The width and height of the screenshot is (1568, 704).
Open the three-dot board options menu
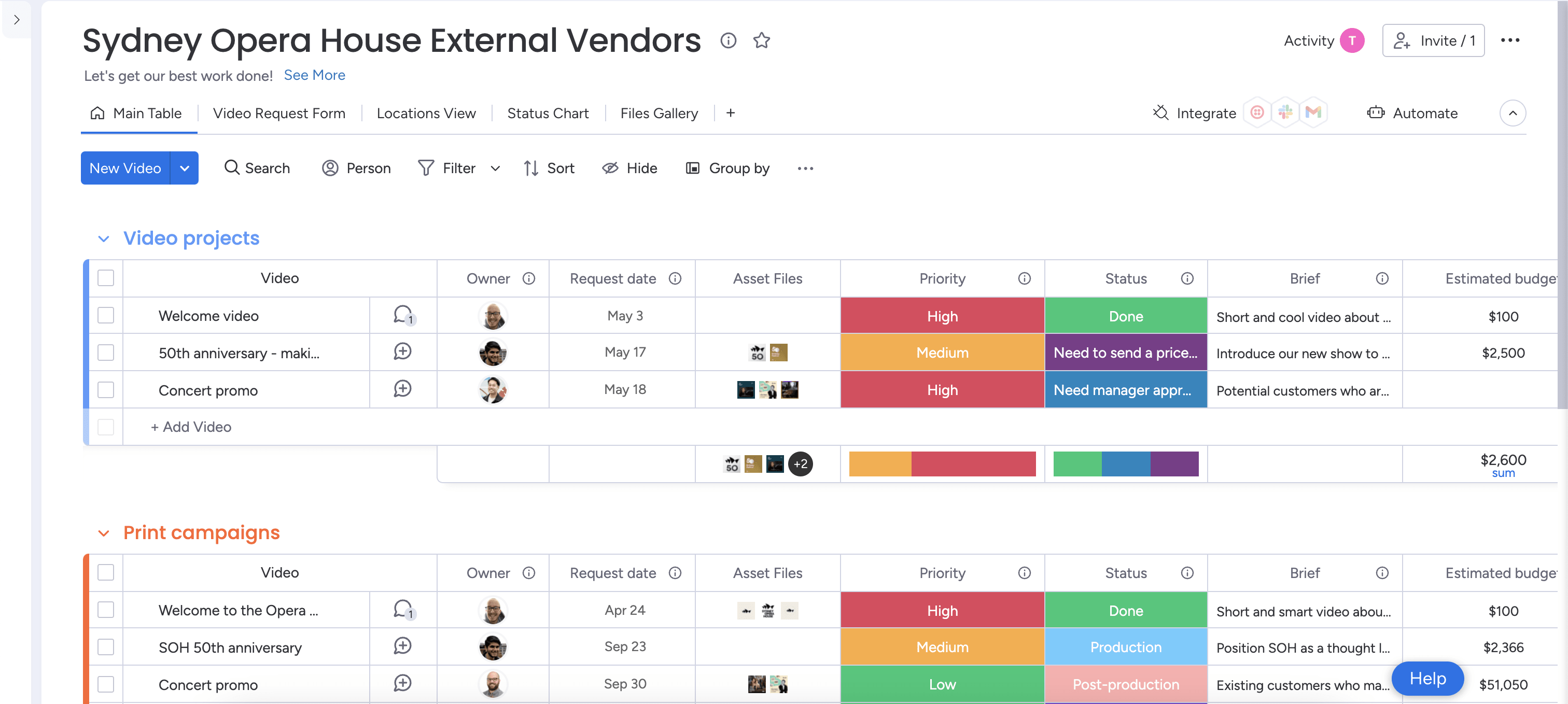(x=1509, y=41)
